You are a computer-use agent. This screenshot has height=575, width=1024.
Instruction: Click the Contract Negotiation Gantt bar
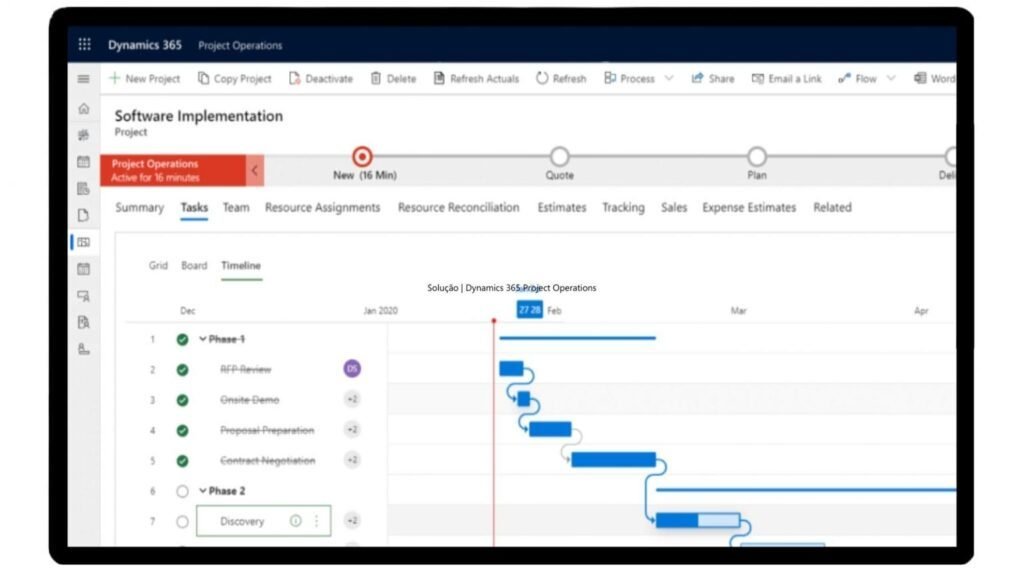(613, 459)
